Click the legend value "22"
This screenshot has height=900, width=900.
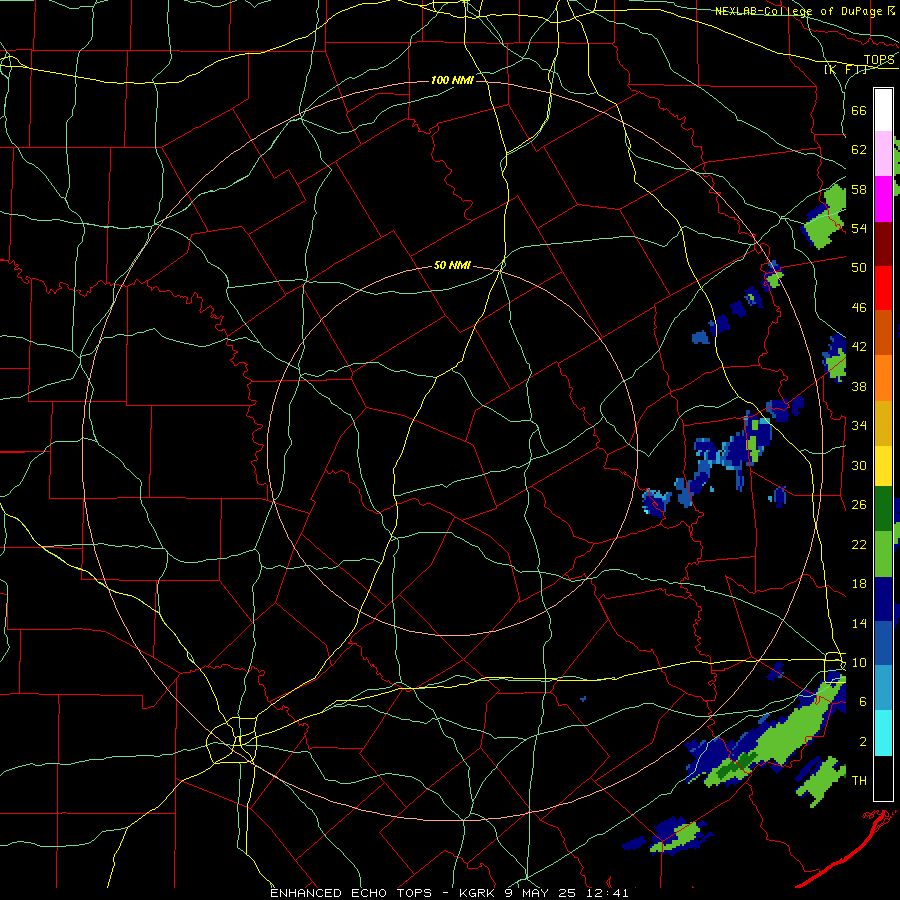(859, 544)
